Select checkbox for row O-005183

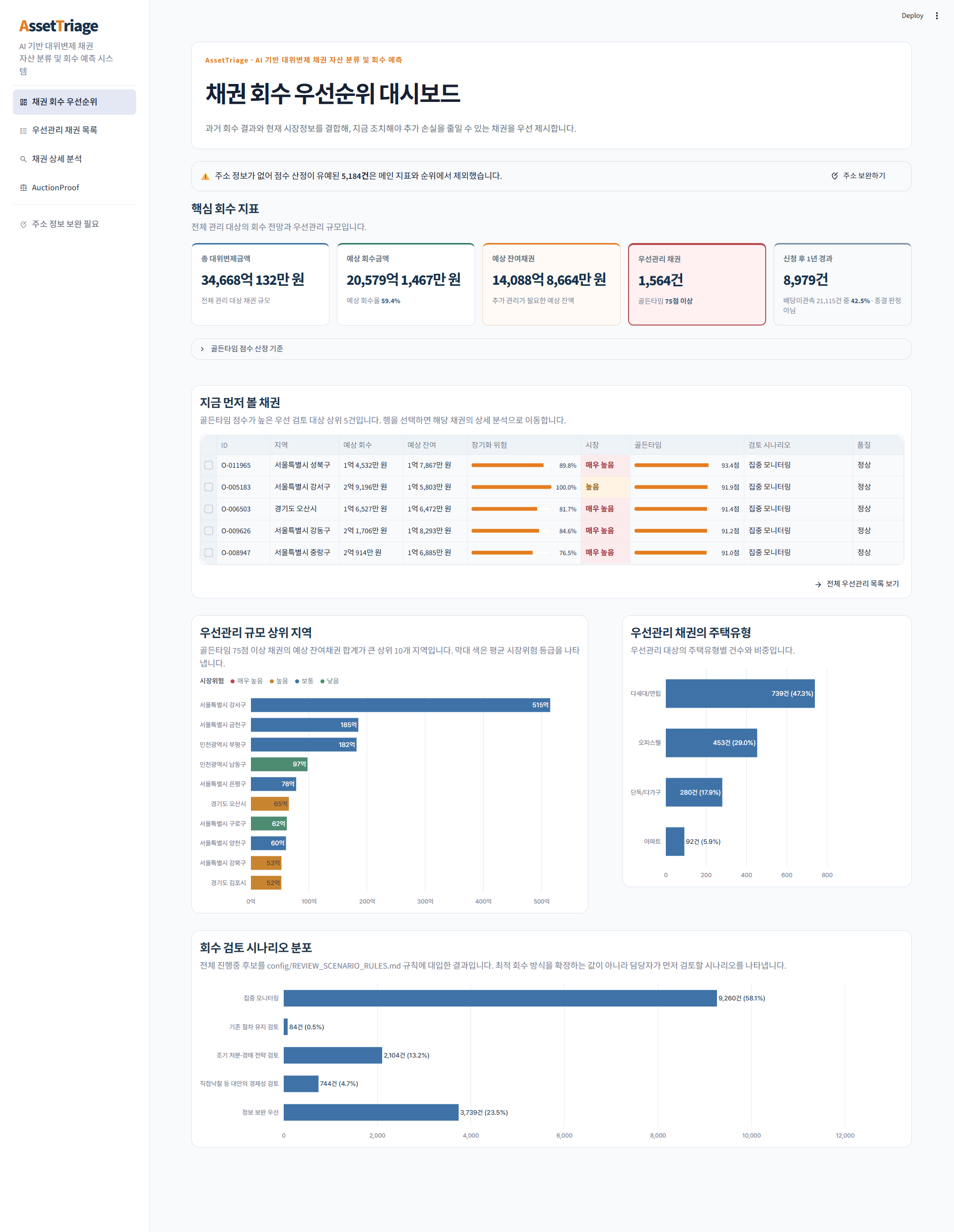point(209,487)
